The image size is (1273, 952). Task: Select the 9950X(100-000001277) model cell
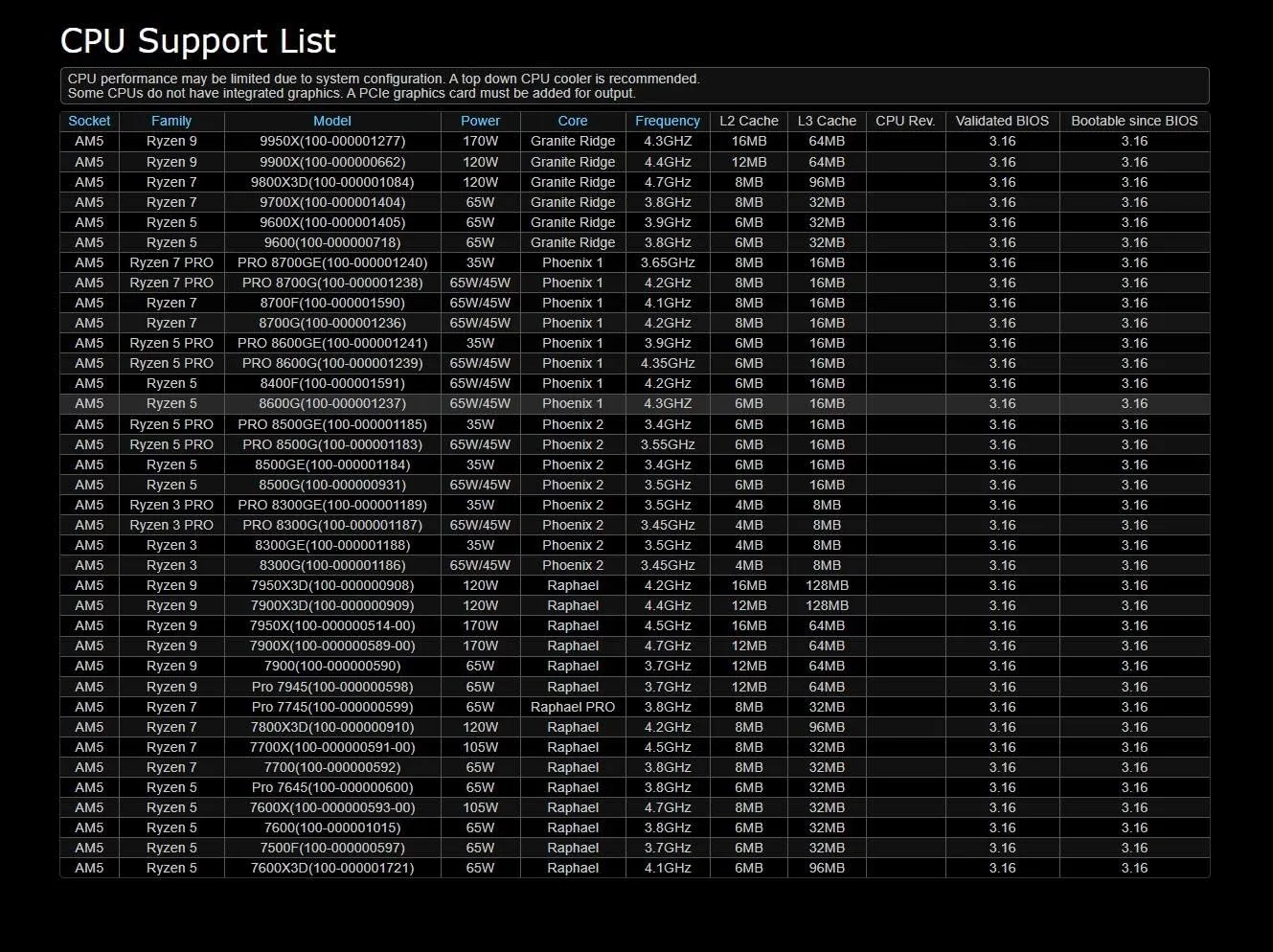click(x=332, y=141)
